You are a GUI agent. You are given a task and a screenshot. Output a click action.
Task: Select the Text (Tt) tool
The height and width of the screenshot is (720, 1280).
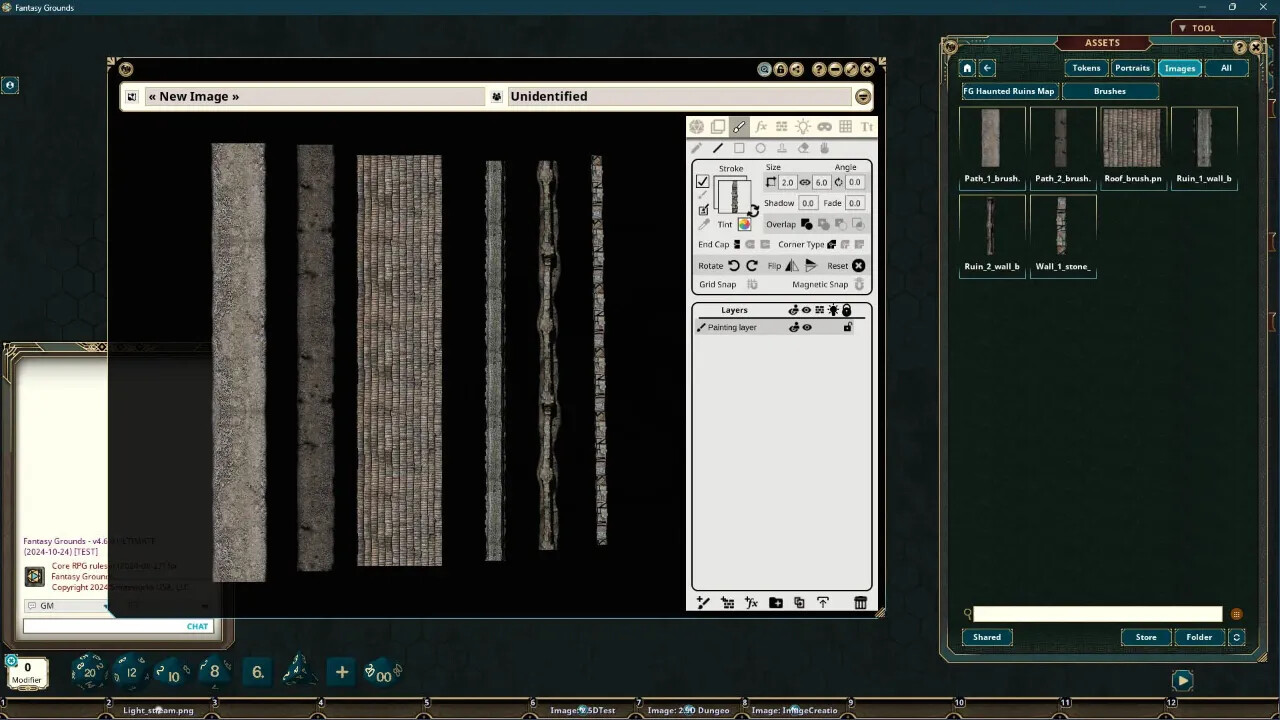[867, 127]
